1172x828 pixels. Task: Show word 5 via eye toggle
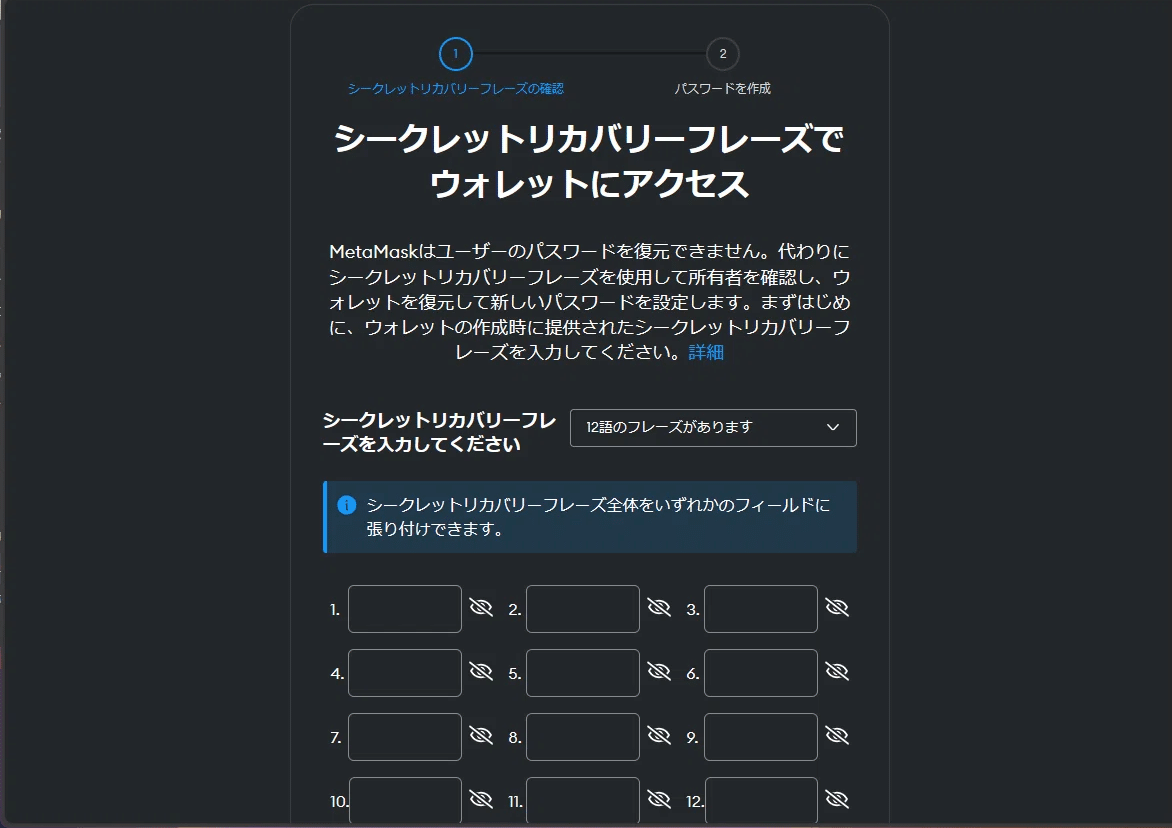point(659,672)
